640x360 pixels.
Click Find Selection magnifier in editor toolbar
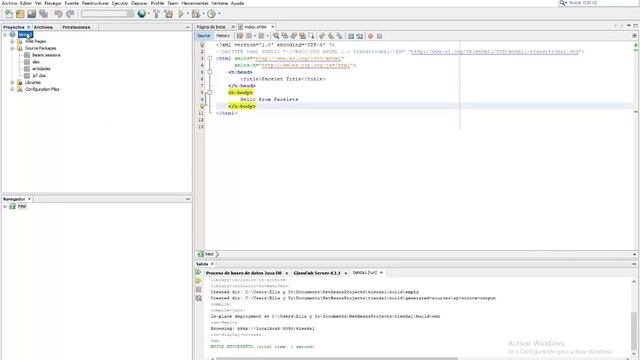276,36
